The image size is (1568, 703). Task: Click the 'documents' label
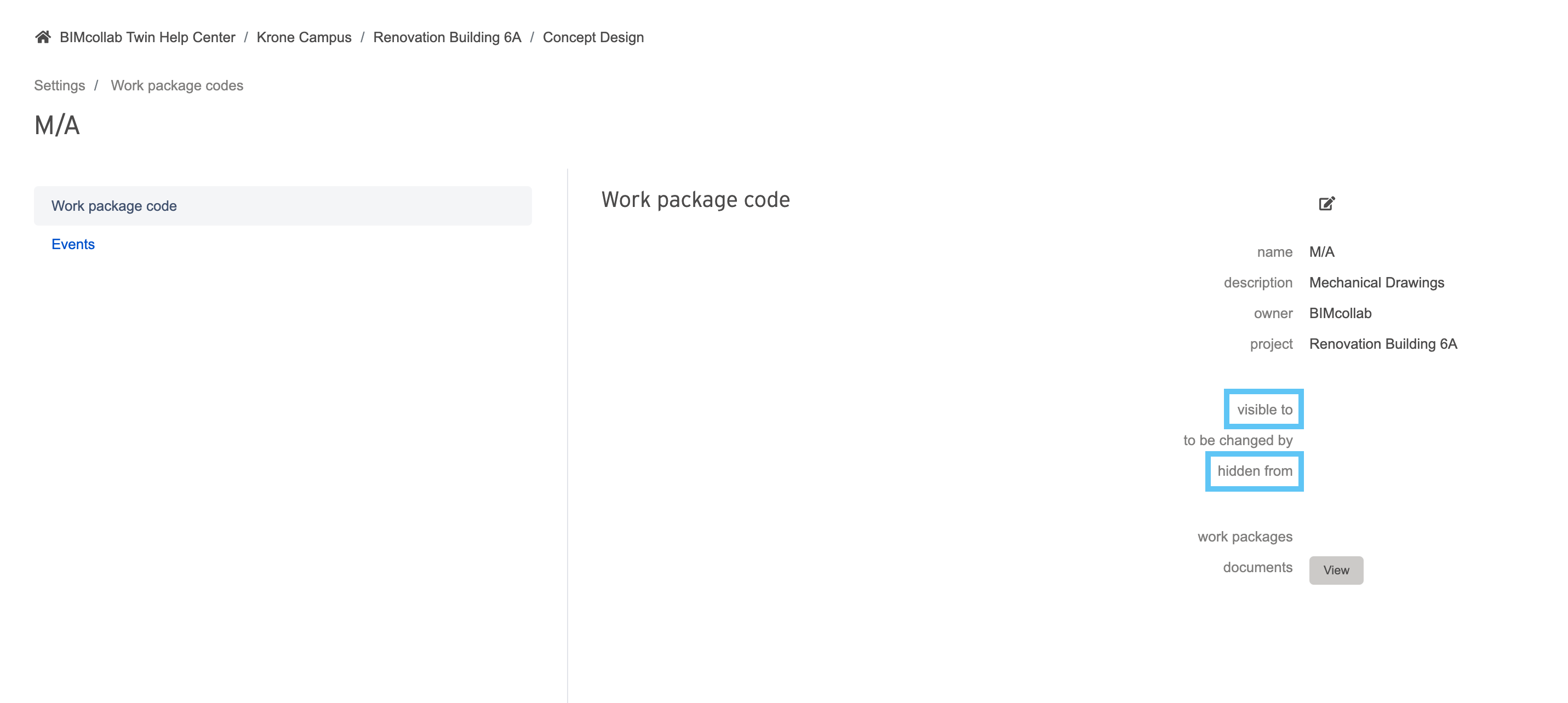coord(1258,567)
